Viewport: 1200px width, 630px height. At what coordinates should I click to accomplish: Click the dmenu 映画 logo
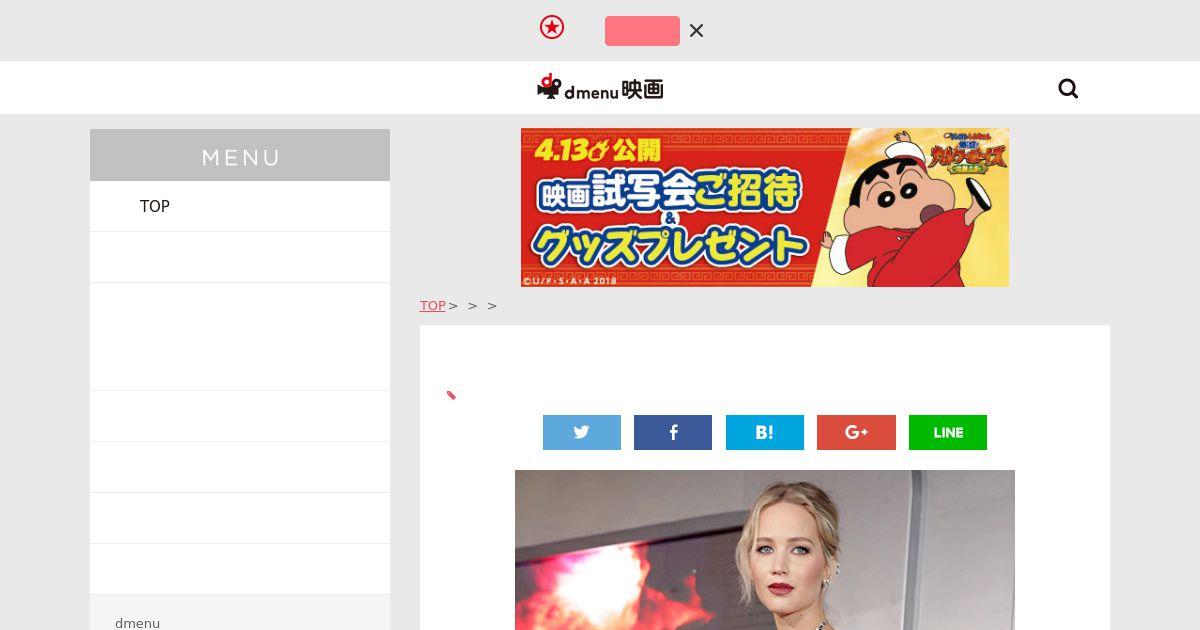click(x=600, y=88)
